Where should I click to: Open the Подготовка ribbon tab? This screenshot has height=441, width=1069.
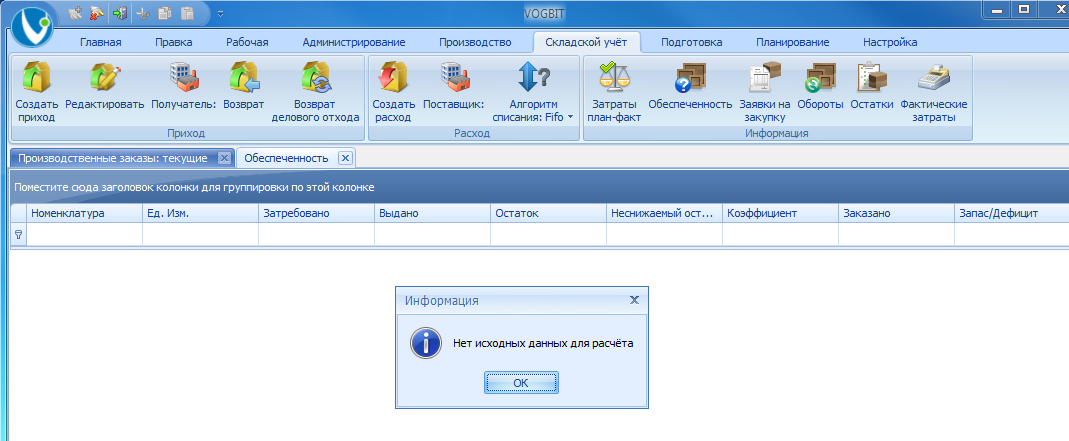[691, 42]
